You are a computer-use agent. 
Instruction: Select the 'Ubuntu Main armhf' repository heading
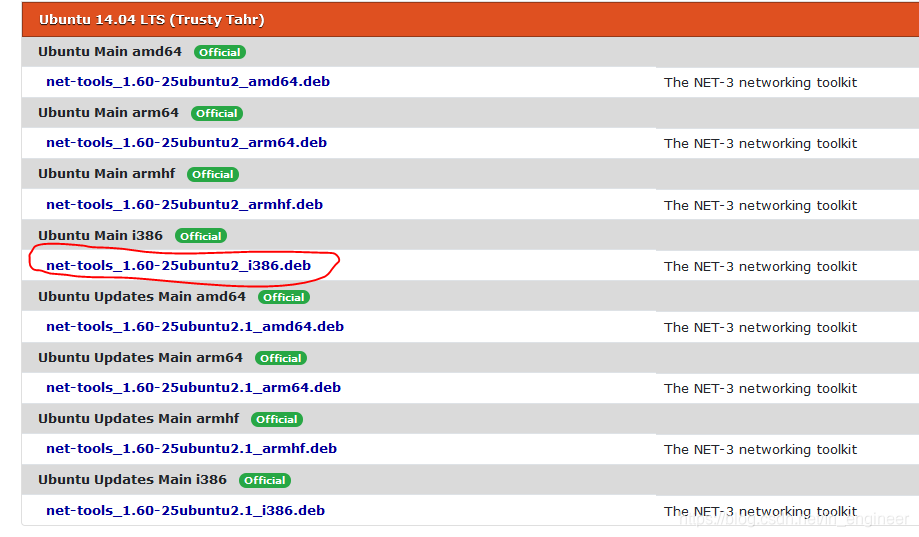[x=107, y=174]
